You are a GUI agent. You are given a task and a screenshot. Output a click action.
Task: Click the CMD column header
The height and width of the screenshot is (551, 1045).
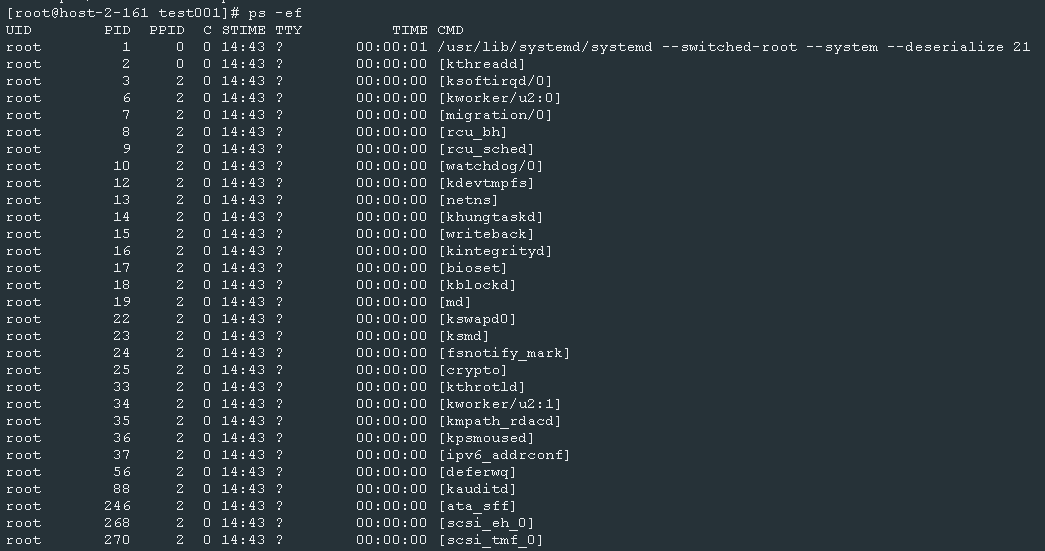point(451,30)
